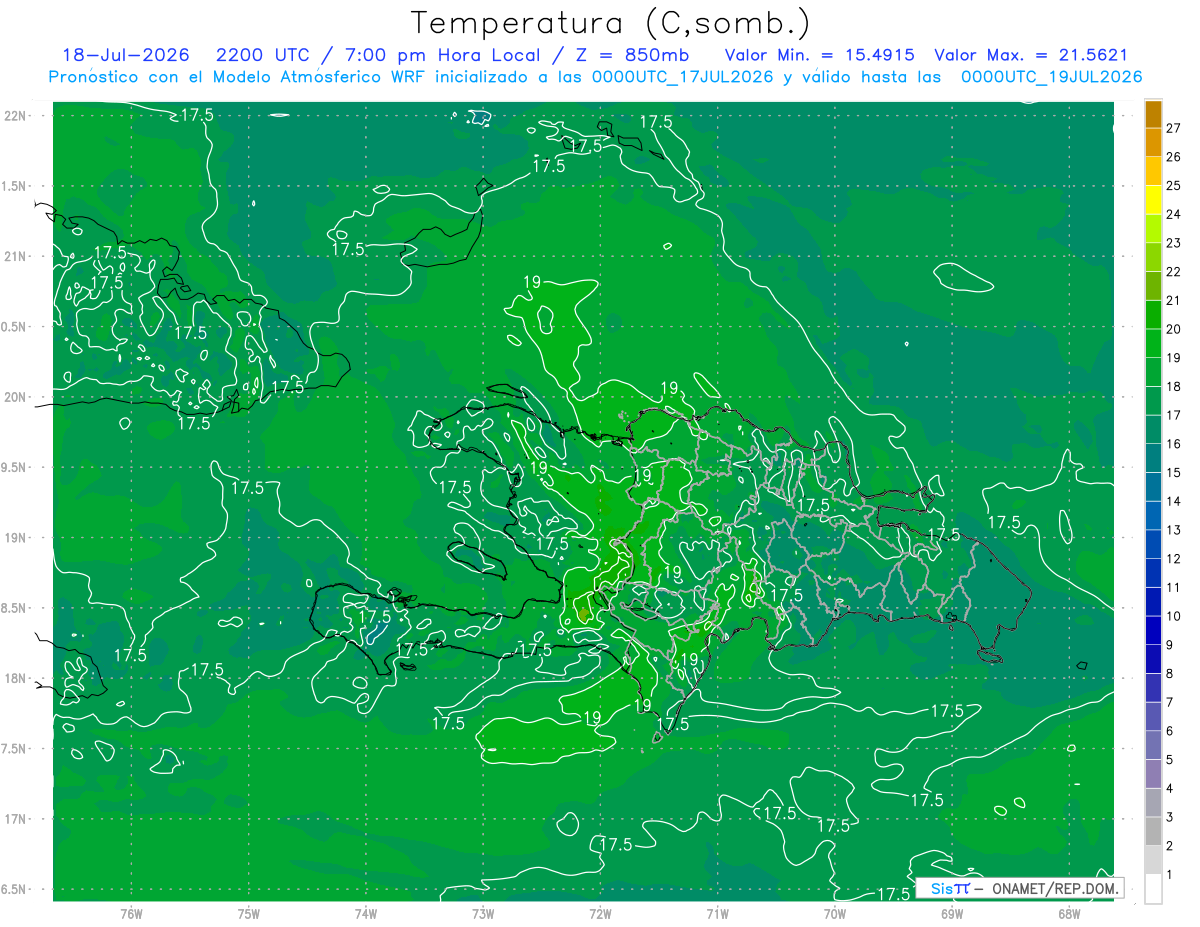
Task: Click the '20N' latitude axis label
Action: click(14, 397)
